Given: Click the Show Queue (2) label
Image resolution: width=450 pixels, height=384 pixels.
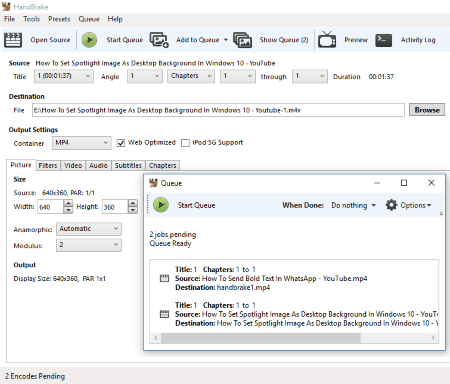Looking at the screenshot, I should (x=284, y=40).
